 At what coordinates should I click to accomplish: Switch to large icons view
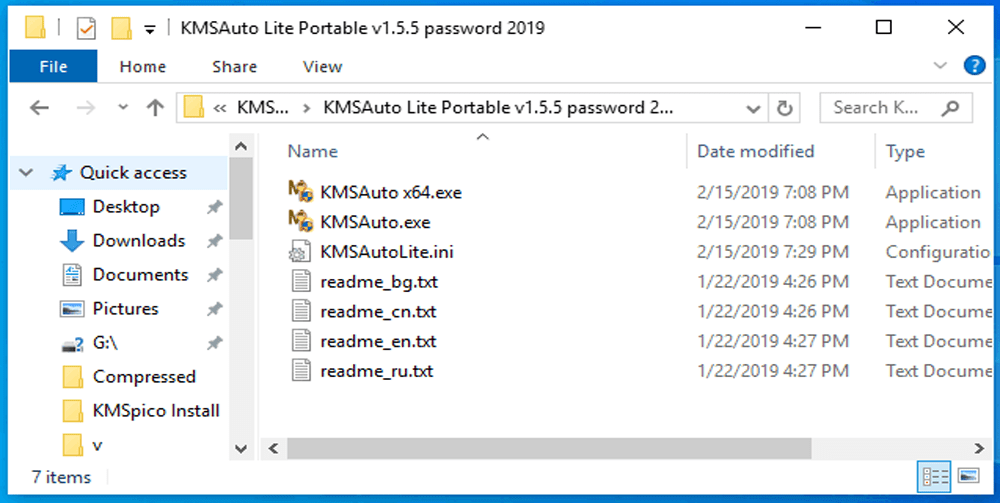[x=968, y=475]
